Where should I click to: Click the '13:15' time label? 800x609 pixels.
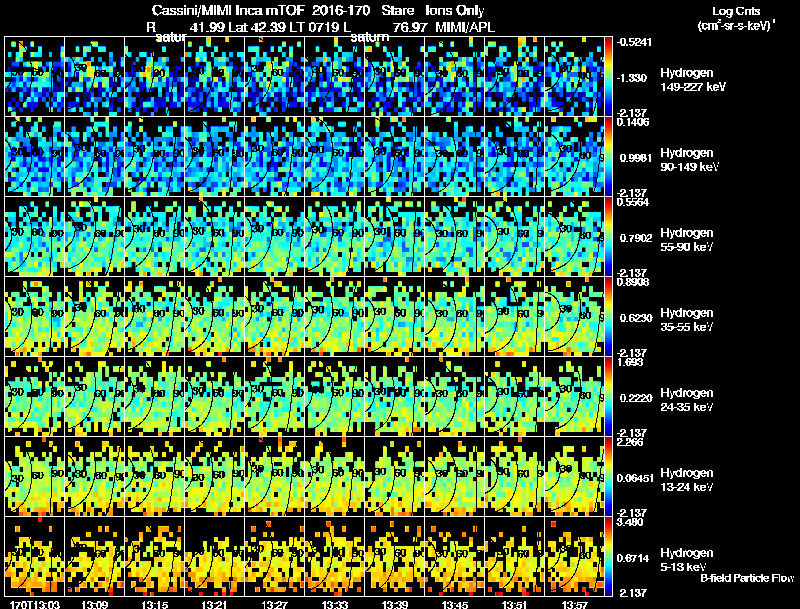[x=155, y=604]
